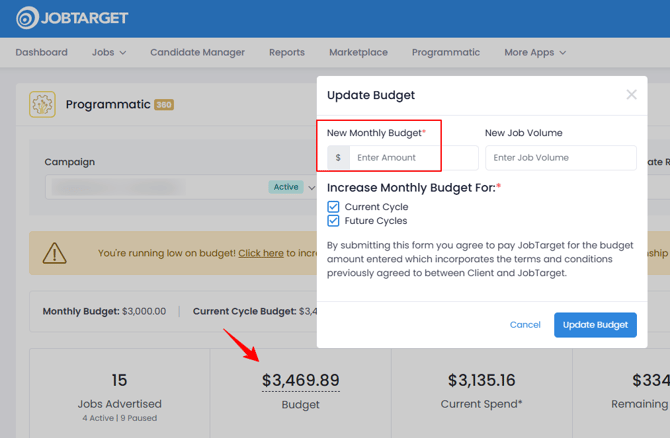The width and height of the screenshot is (670, 438).
Task: Click the Active status badge
Action: (x=286, y=187)
